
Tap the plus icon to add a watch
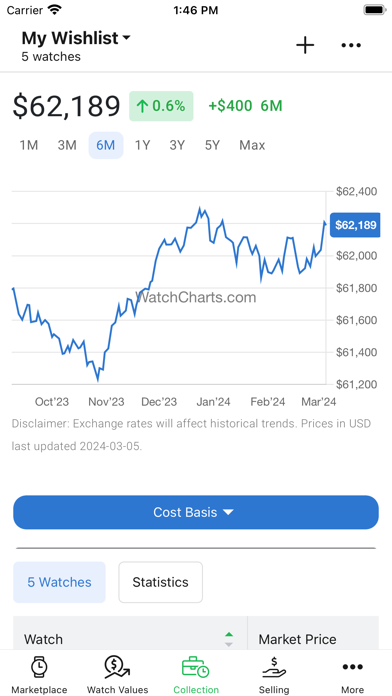point(305,46)
